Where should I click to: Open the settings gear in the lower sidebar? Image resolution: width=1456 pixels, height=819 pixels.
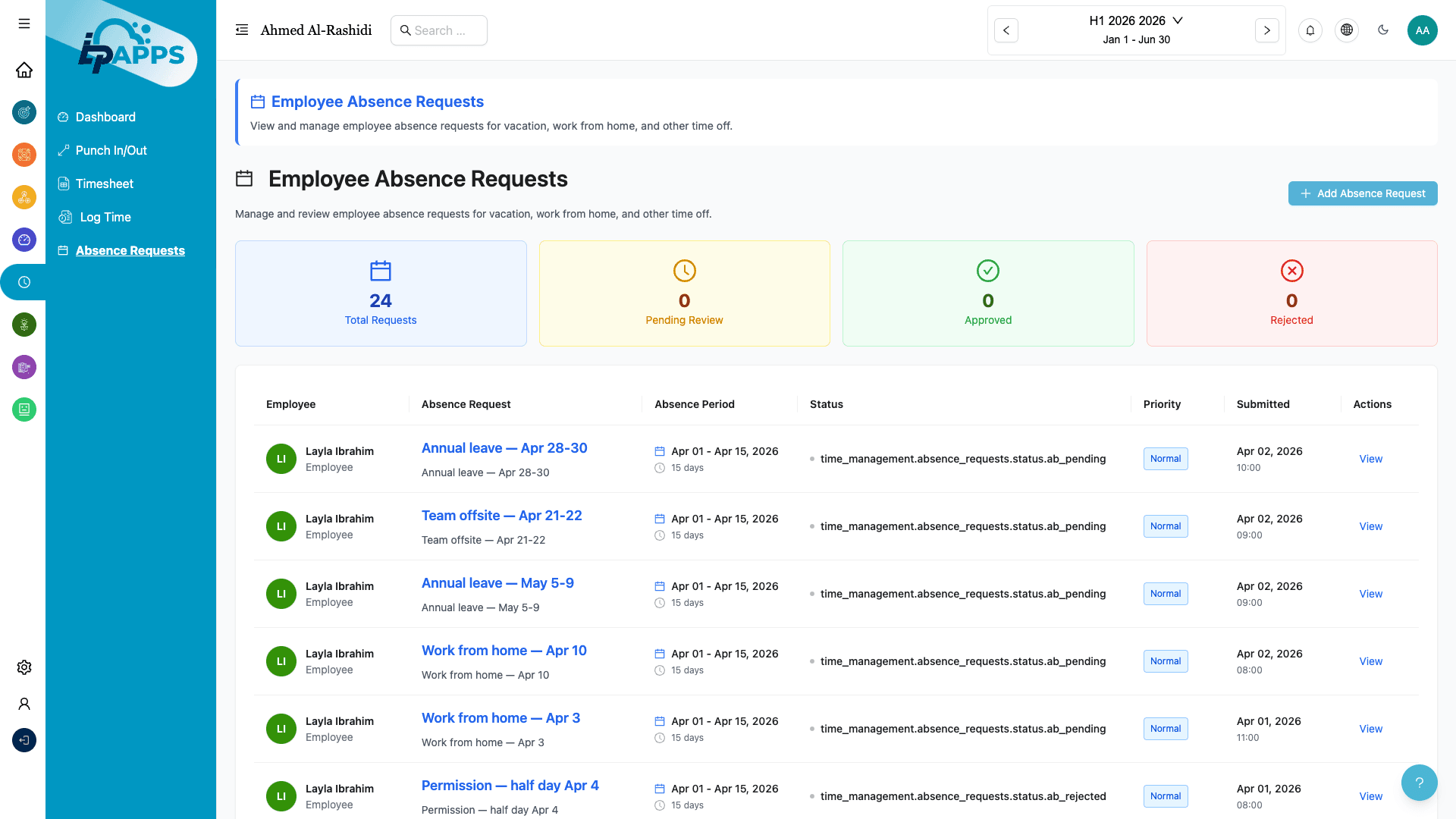click(x=24, y=667)
